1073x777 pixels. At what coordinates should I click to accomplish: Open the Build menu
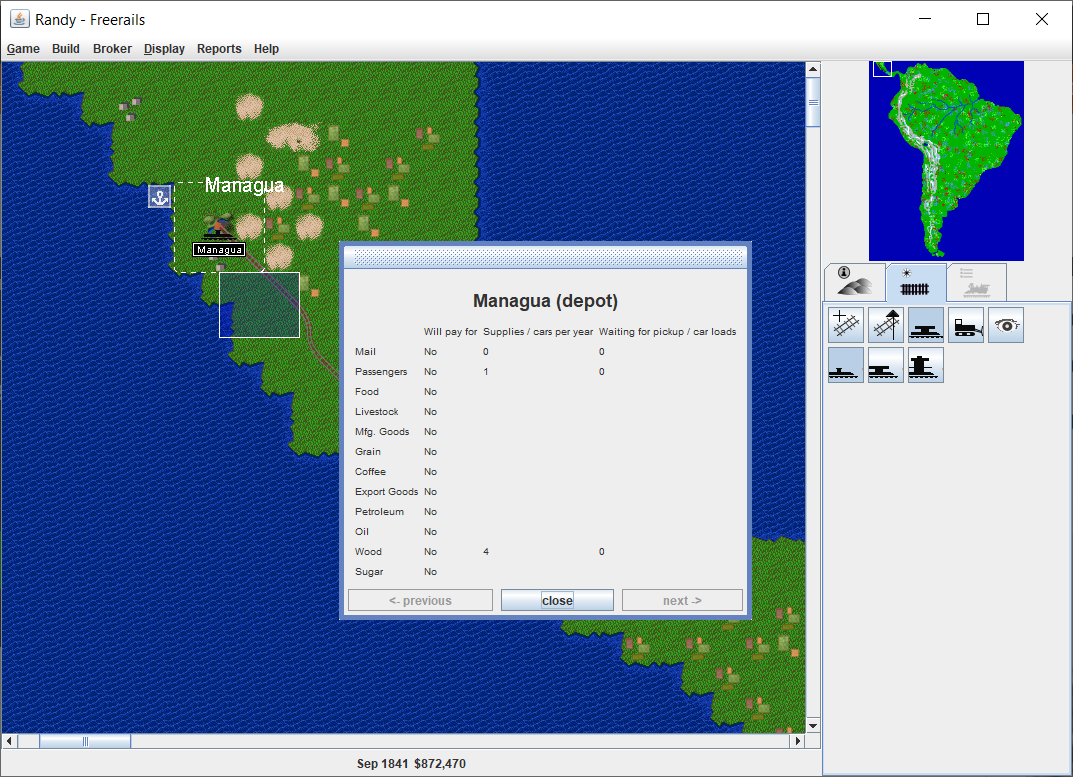pos(66,49)
